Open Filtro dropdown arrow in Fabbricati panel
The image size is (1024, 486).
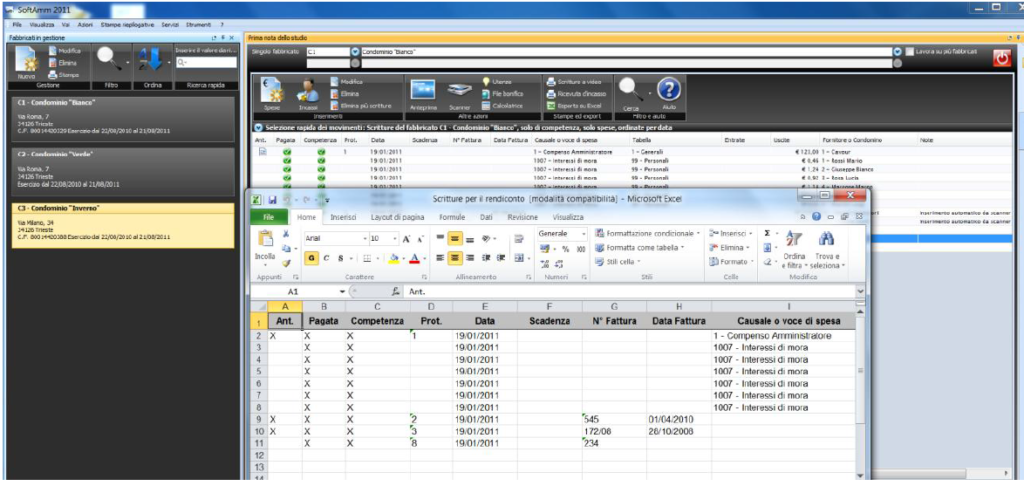click(x=128, y=63)
